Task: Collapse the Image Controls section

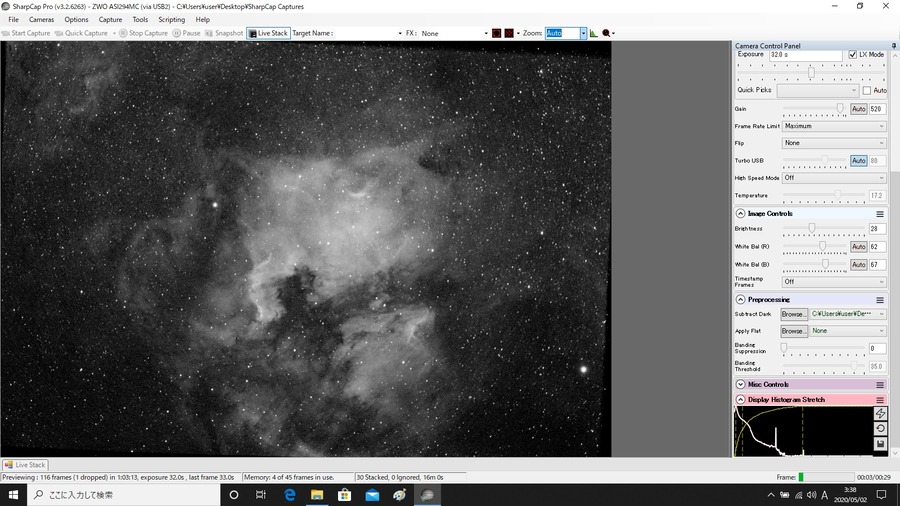Action: point(740,213)
